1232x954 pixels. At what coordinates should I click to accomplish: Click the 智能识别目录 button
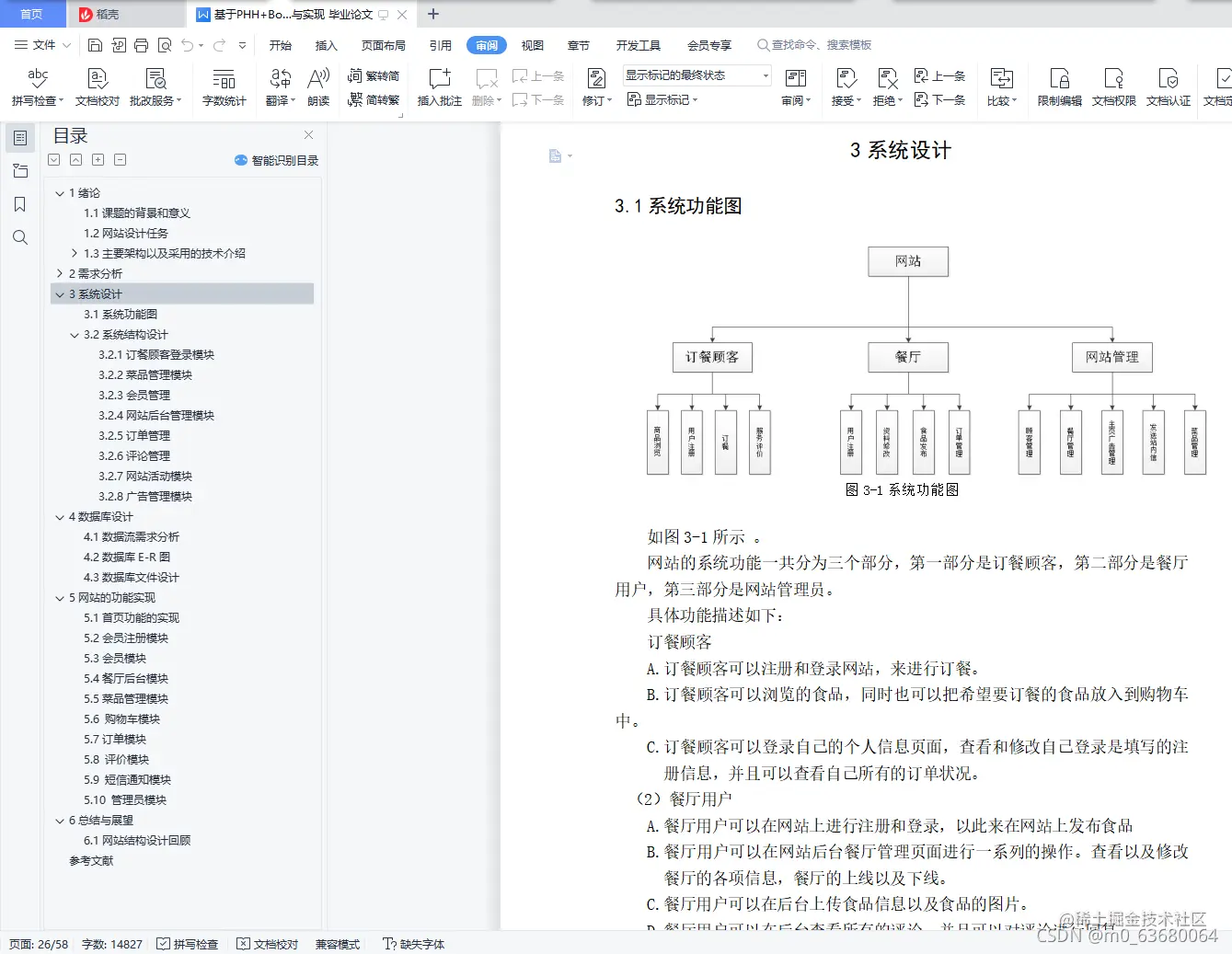click(x=275, y=160)
